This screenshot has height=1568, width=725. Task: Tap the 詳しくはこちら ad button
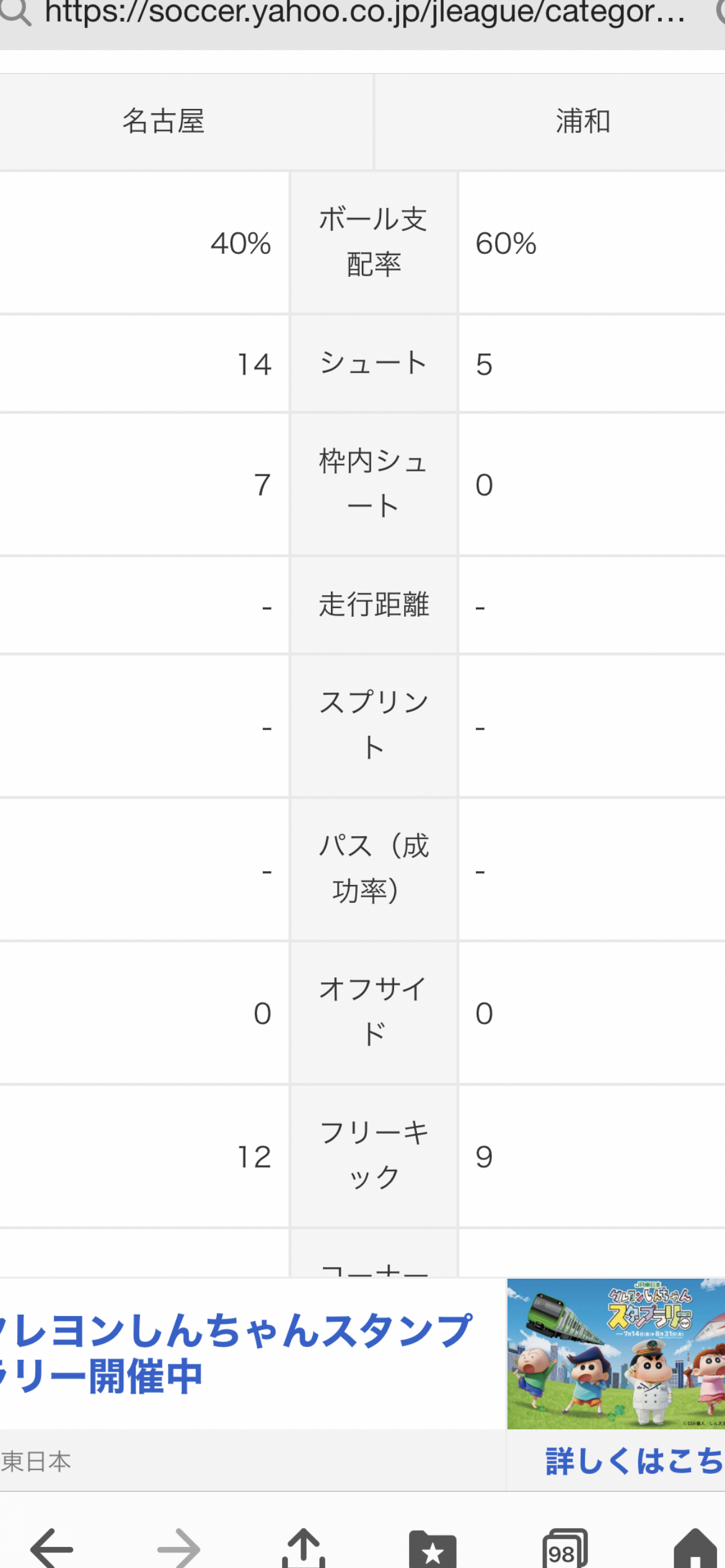[x=635, y=1461]
